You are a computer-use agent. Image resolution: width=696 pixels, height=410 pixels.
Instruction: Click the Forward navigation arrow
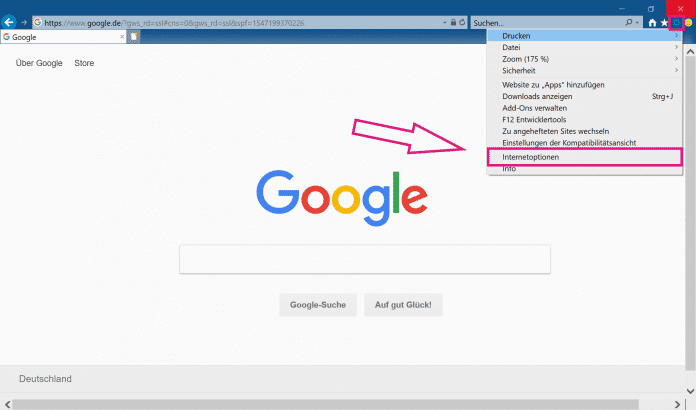(x=23, y=22)
